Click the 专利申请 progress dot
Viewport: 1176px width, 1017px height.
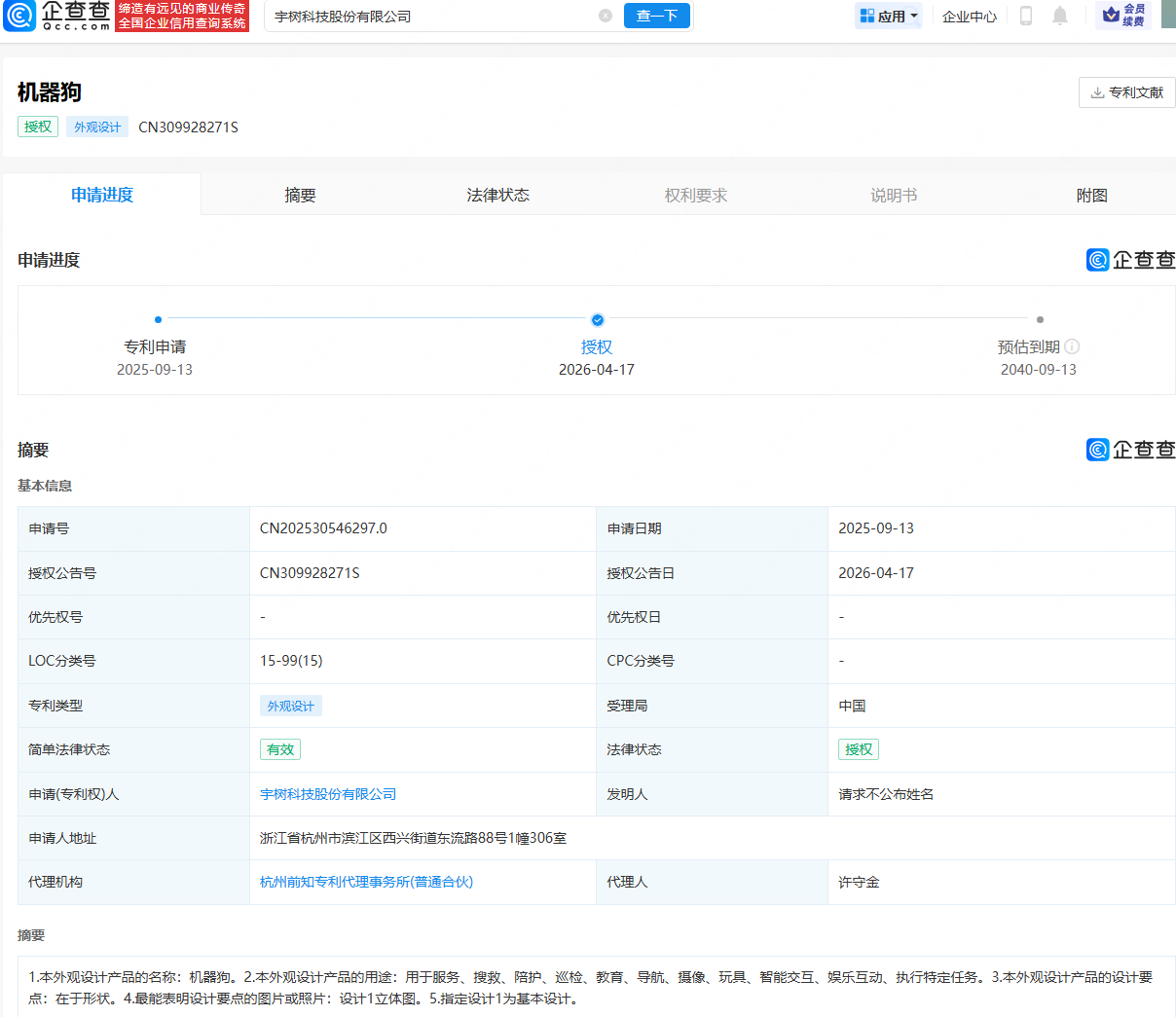(158, 319)
